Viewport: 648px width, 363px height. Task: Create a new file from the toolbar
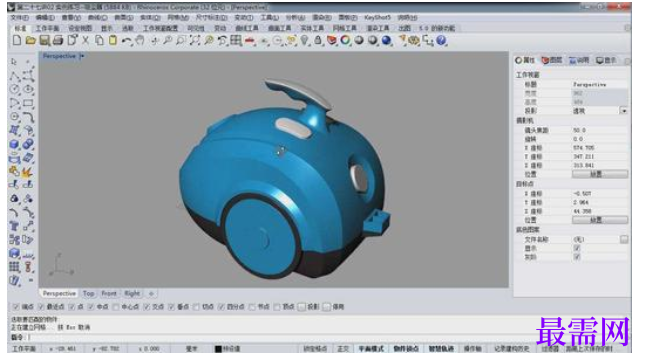pos(17,40)
